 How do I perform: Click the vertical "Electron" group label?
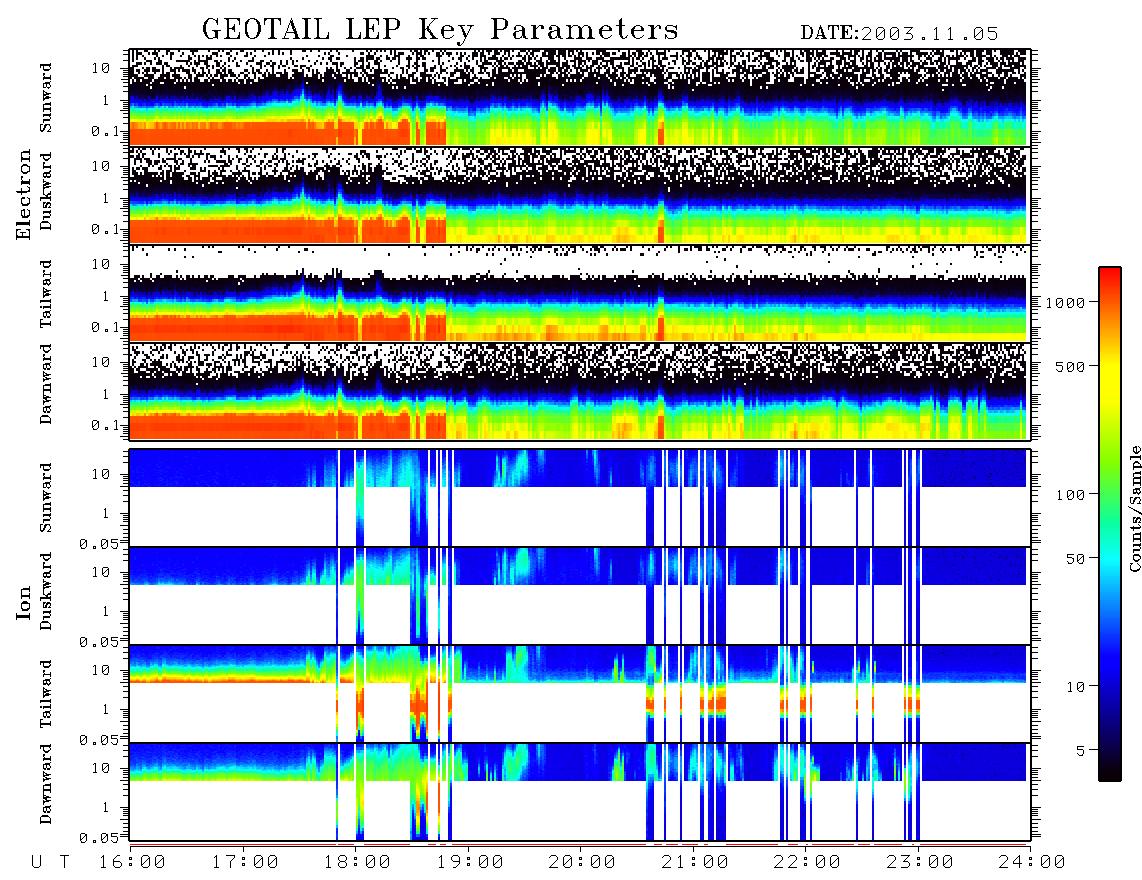click(24, 194)
